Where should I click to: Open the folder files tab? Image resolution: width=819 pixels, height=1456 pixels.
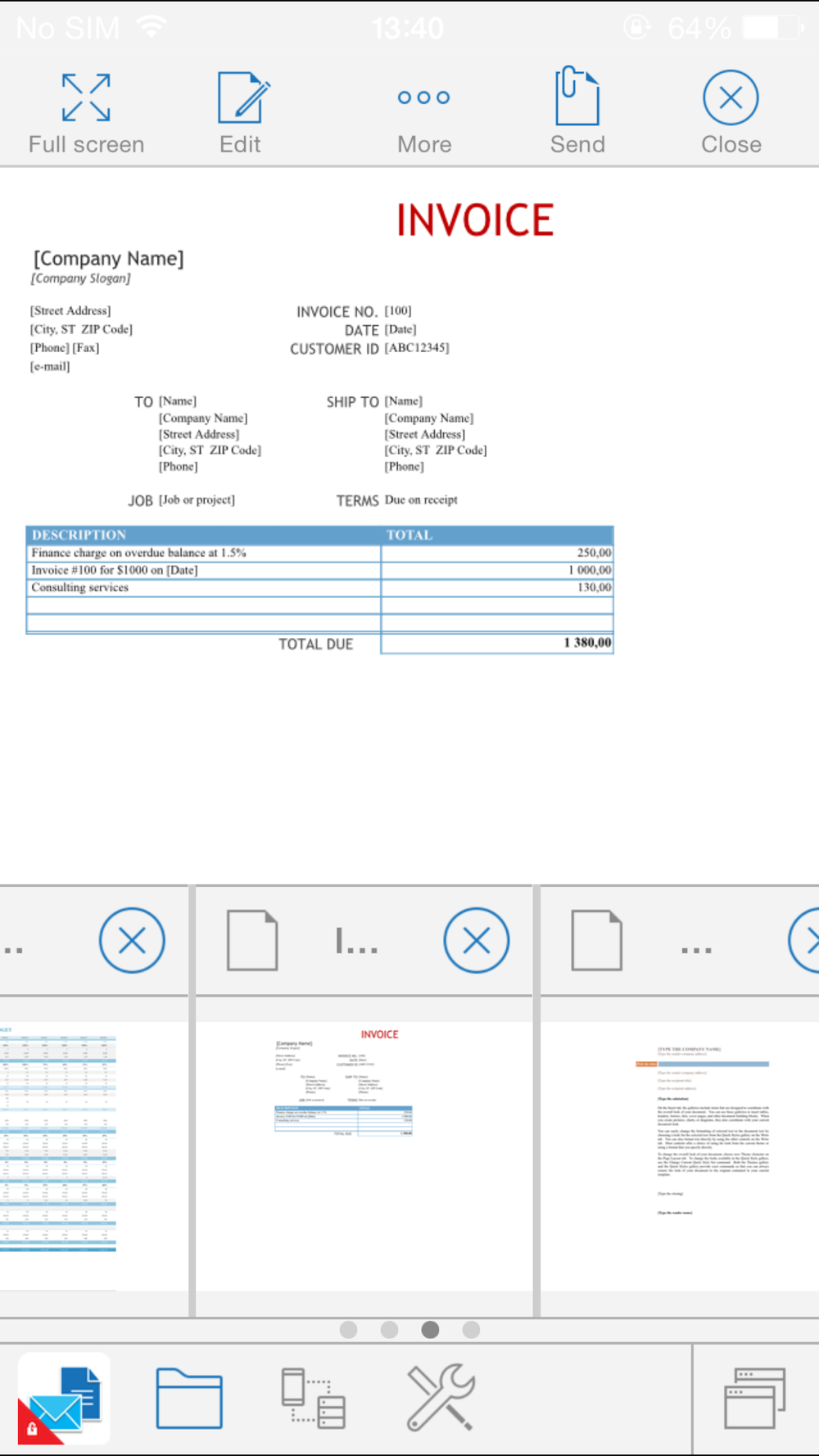pyautogui.click(x=189, y=1399)
